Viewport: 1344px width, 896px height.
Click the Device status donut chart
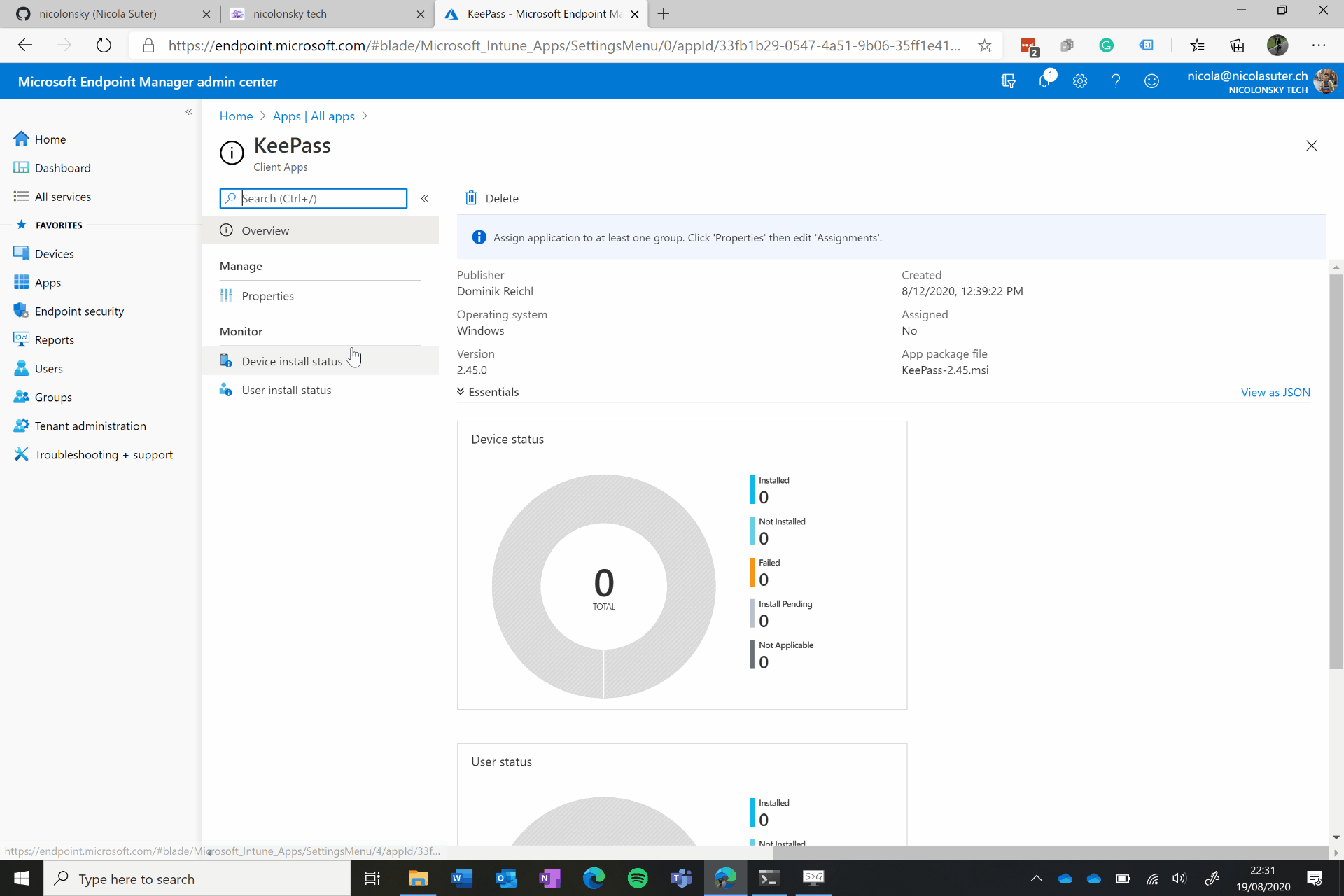click(x=603, y=587)
